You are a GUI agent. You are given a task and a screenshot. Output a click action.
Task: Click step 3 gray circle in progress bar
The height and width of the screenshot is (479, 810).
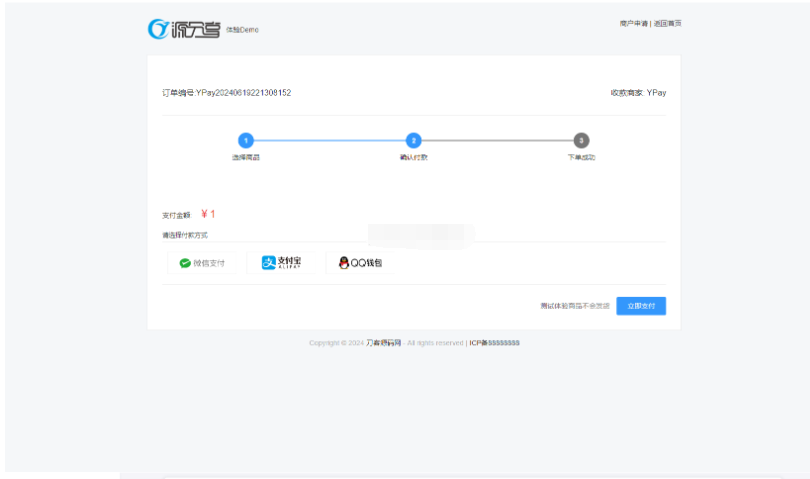pos(581,141)
